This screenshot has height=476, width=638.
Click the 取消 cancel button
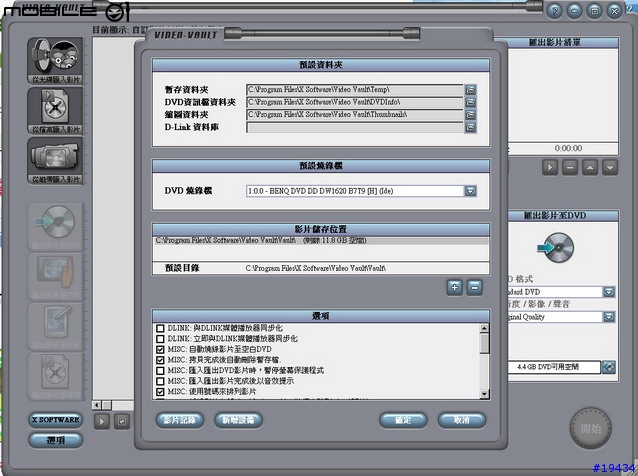pos(462,420)
